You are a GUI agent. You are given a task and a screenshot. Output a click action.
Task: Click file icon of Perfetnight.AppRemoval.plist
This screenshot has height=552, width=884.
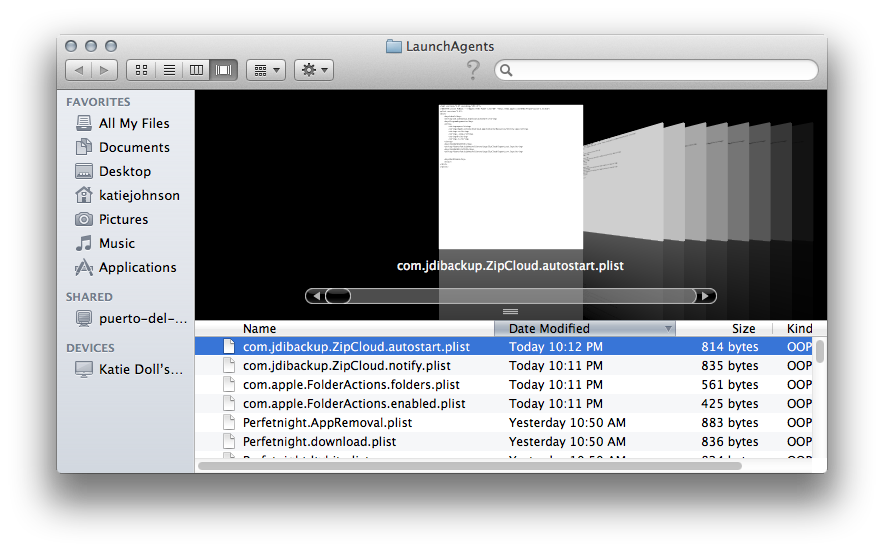(229, 422)
